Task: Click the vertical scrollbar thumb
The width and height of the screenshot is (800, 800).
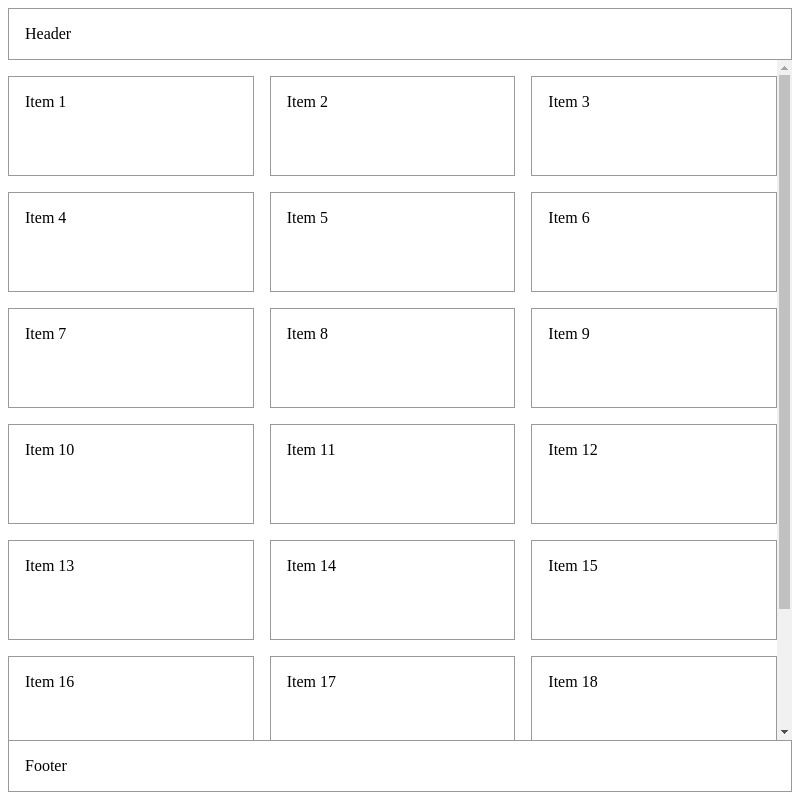Action: (x=784, y=340)
